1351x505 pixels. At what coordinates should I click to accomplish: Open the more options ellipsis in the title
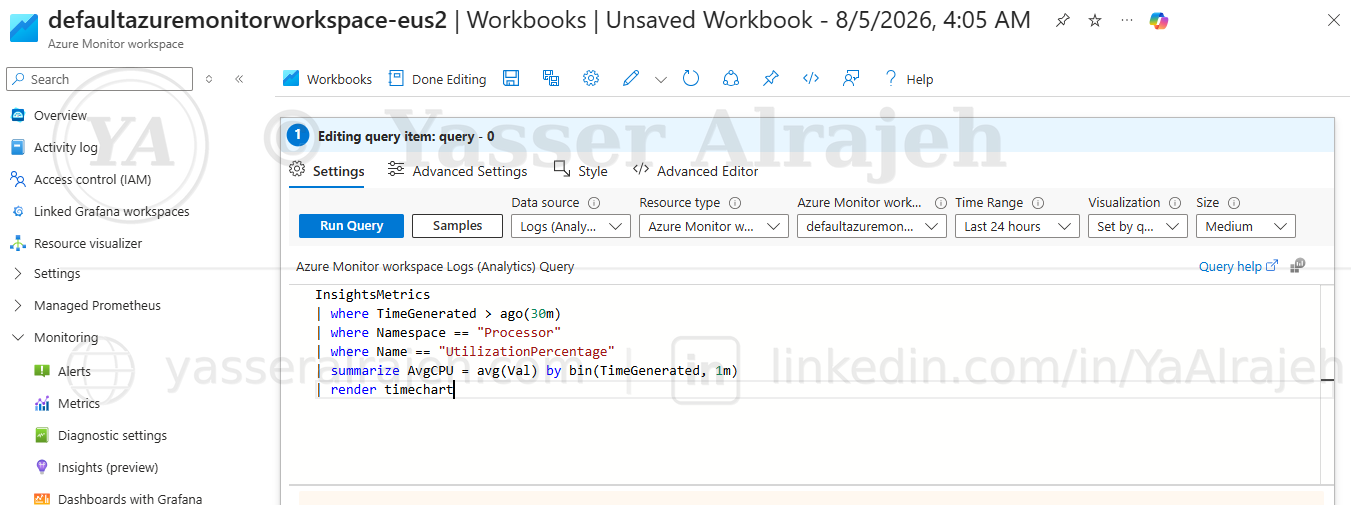pyautogui.click(x=1127, y=21)
